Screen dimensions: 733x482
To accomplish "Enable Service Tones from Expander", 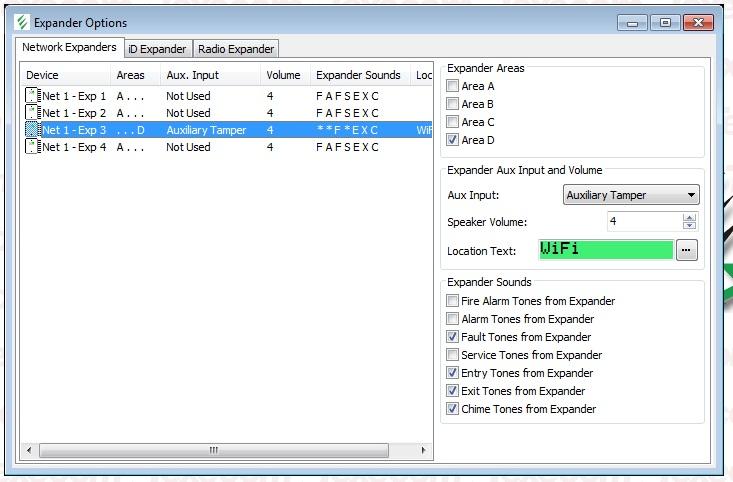I will pyautogui.click(x=452, y=355).
